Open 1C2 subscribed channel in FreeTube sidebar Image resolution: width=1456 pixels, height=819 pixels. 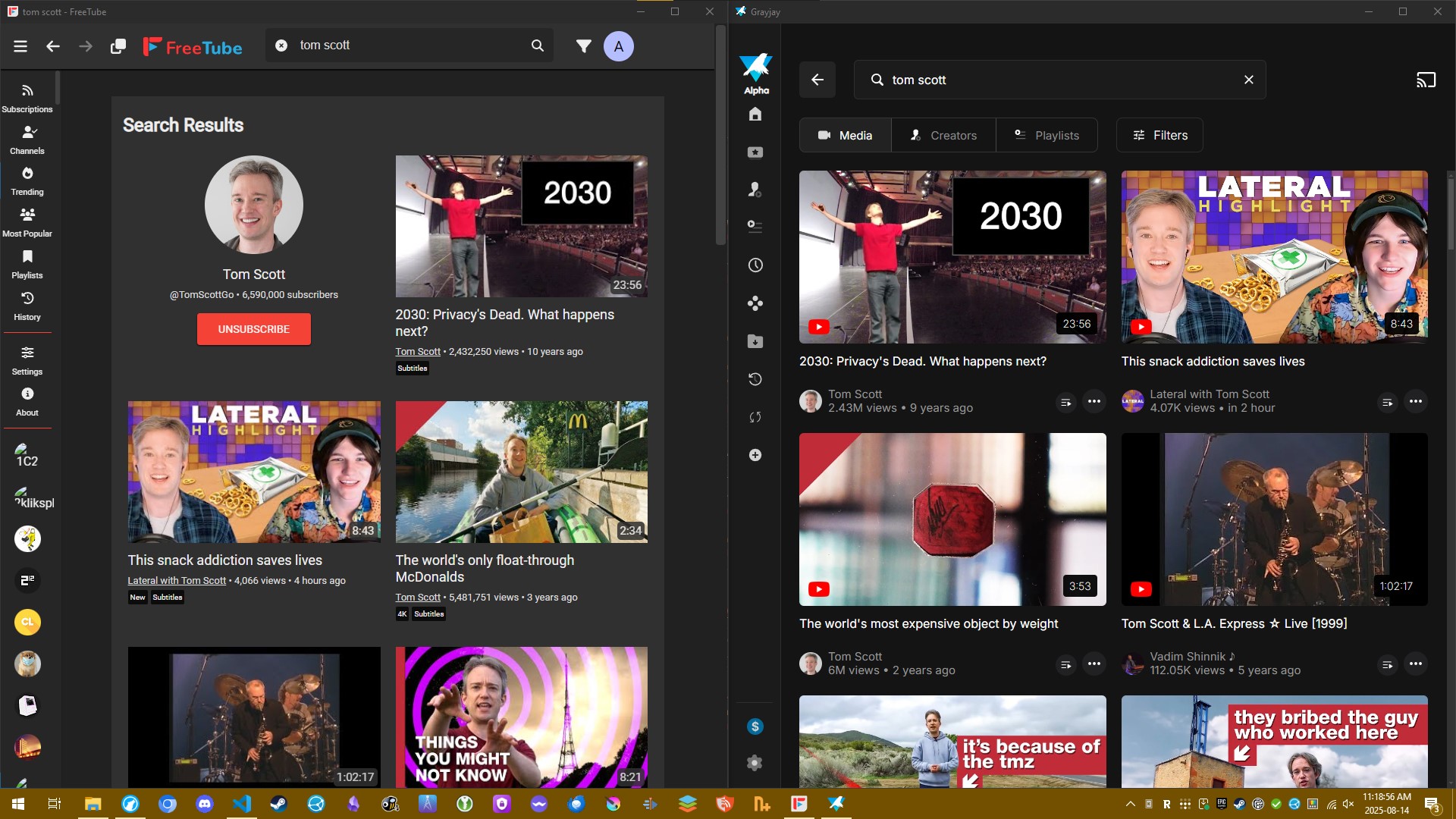[x=27, y=457]
